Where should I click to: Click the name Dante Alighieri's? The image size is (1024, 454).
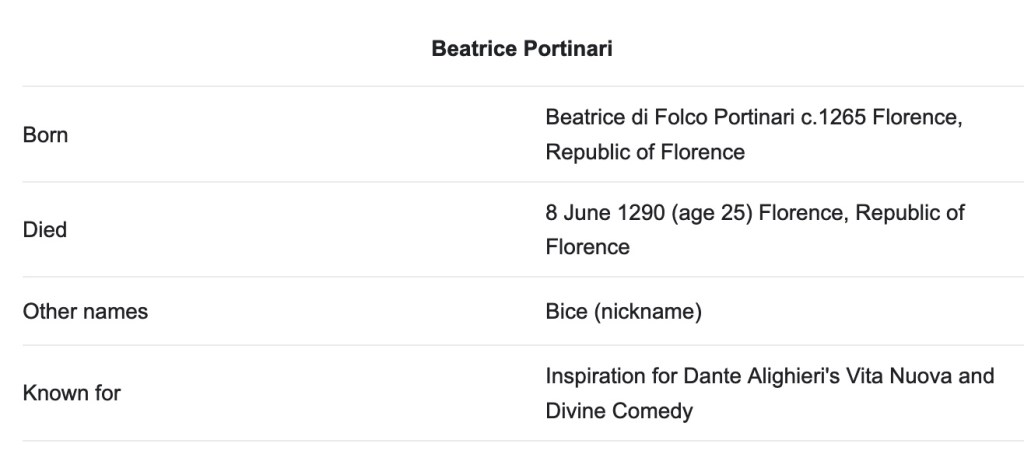click(x=751, y=376)
